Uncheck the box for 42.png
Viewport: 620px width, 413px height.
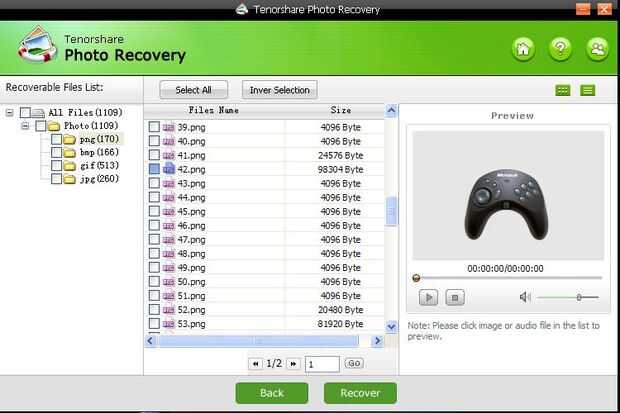click(154, 169)
